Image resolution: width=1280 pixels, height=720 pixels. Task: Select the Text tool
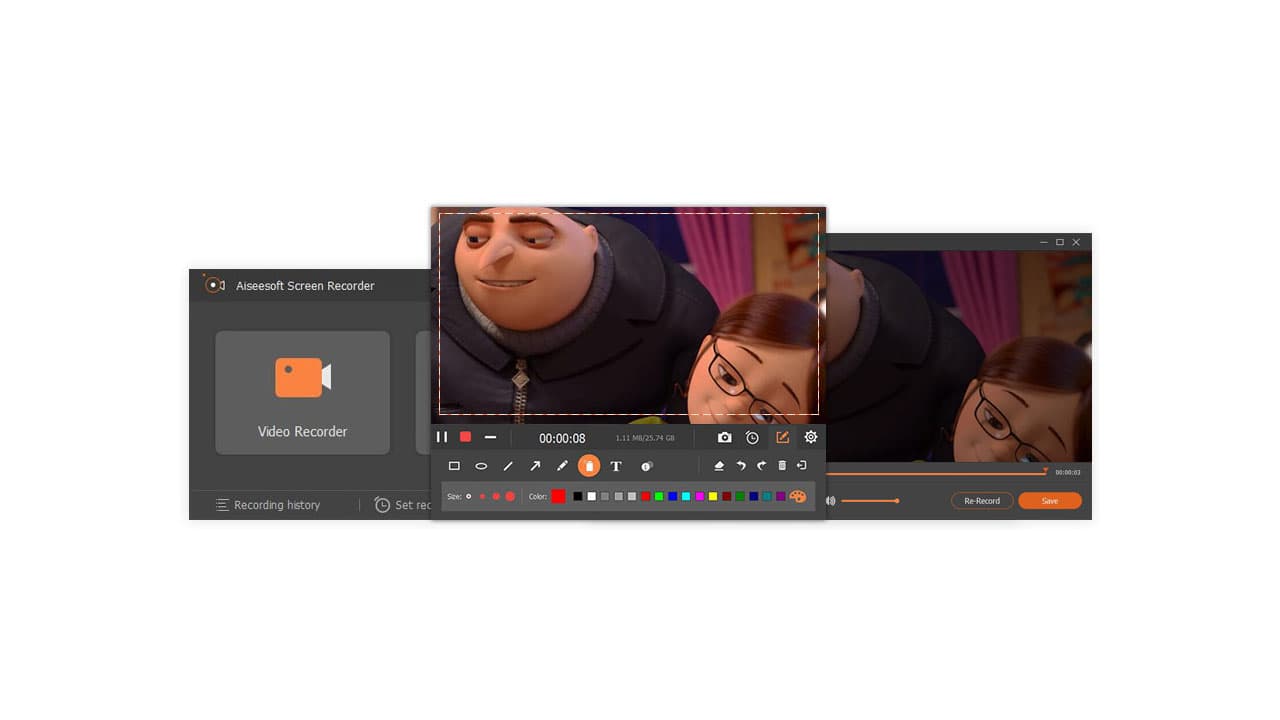click(x=615, y=465)
